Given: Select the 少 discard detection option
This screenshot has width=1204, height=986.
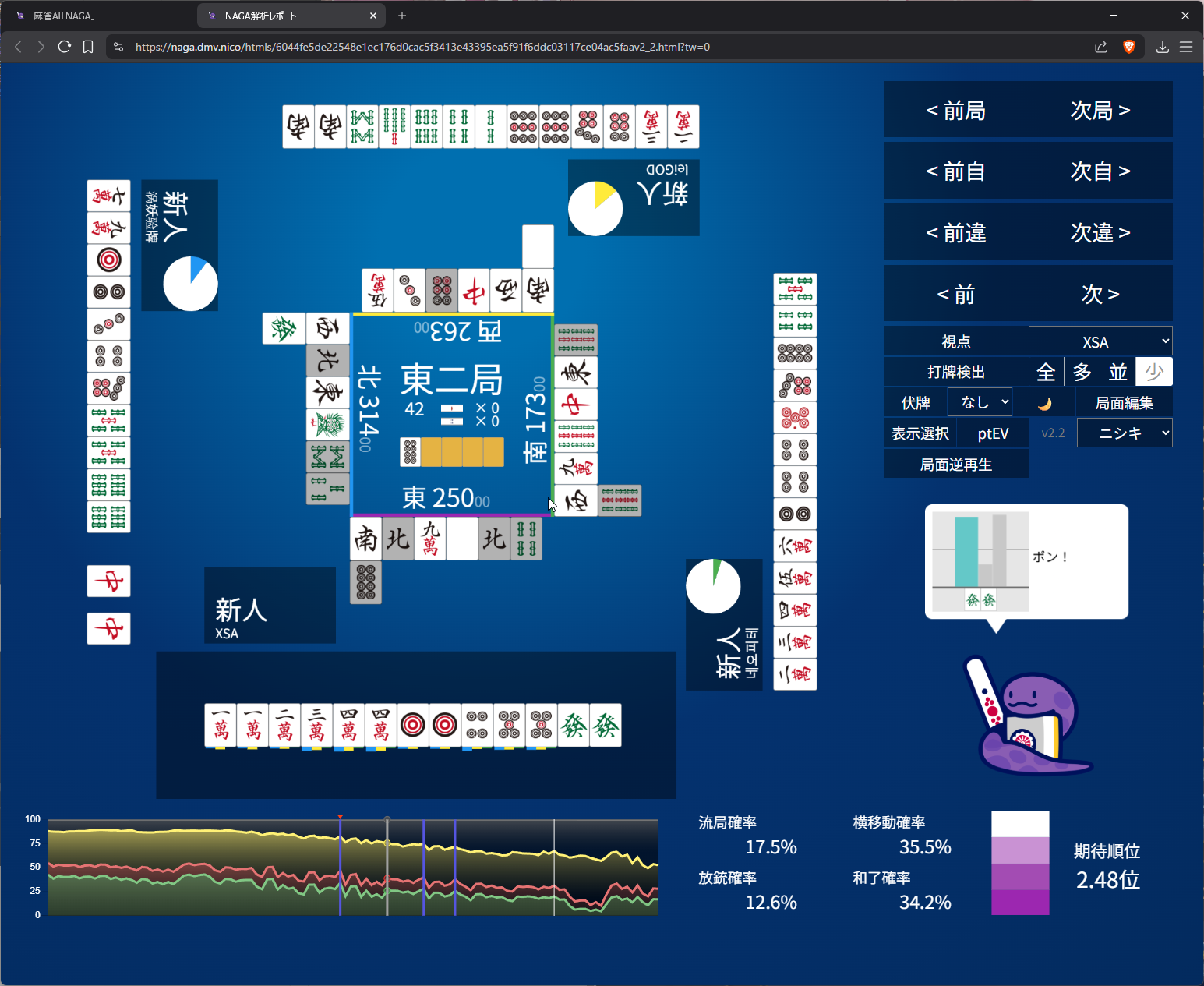Looking at the screenshot, I should (1154, 372).
